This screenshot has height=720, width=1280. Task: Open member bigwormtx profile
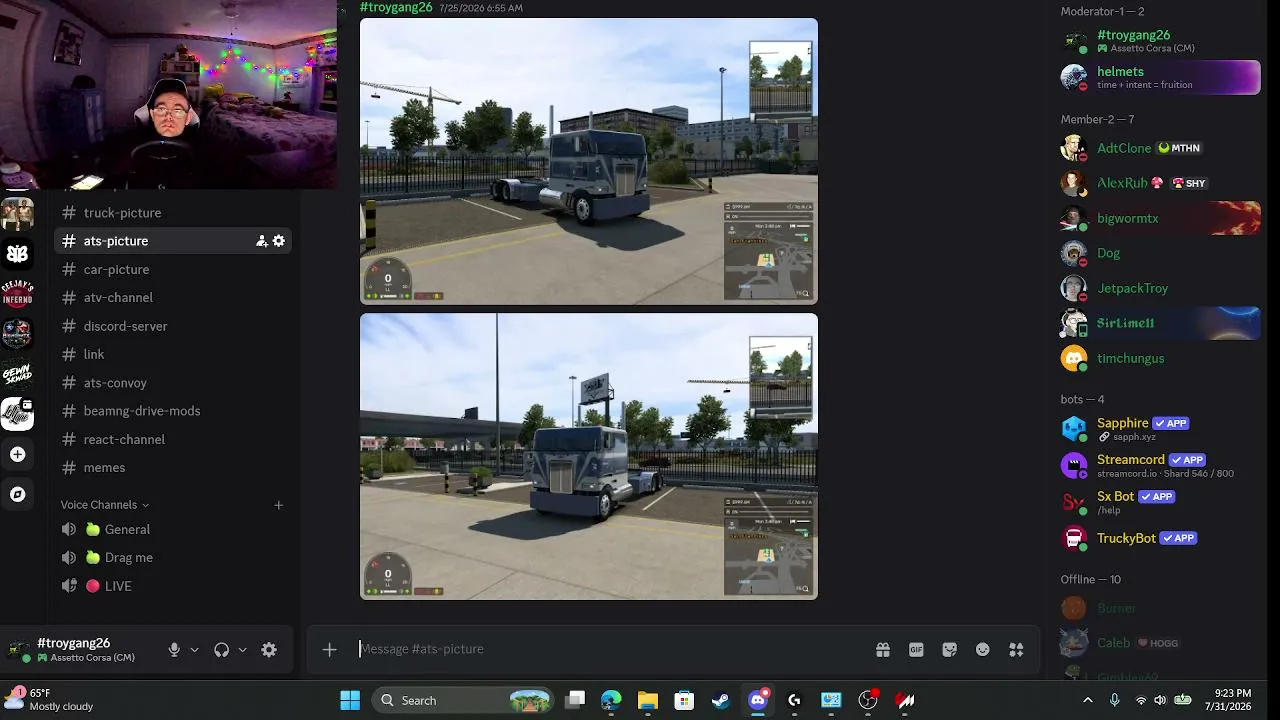(x=1160, y=218)
